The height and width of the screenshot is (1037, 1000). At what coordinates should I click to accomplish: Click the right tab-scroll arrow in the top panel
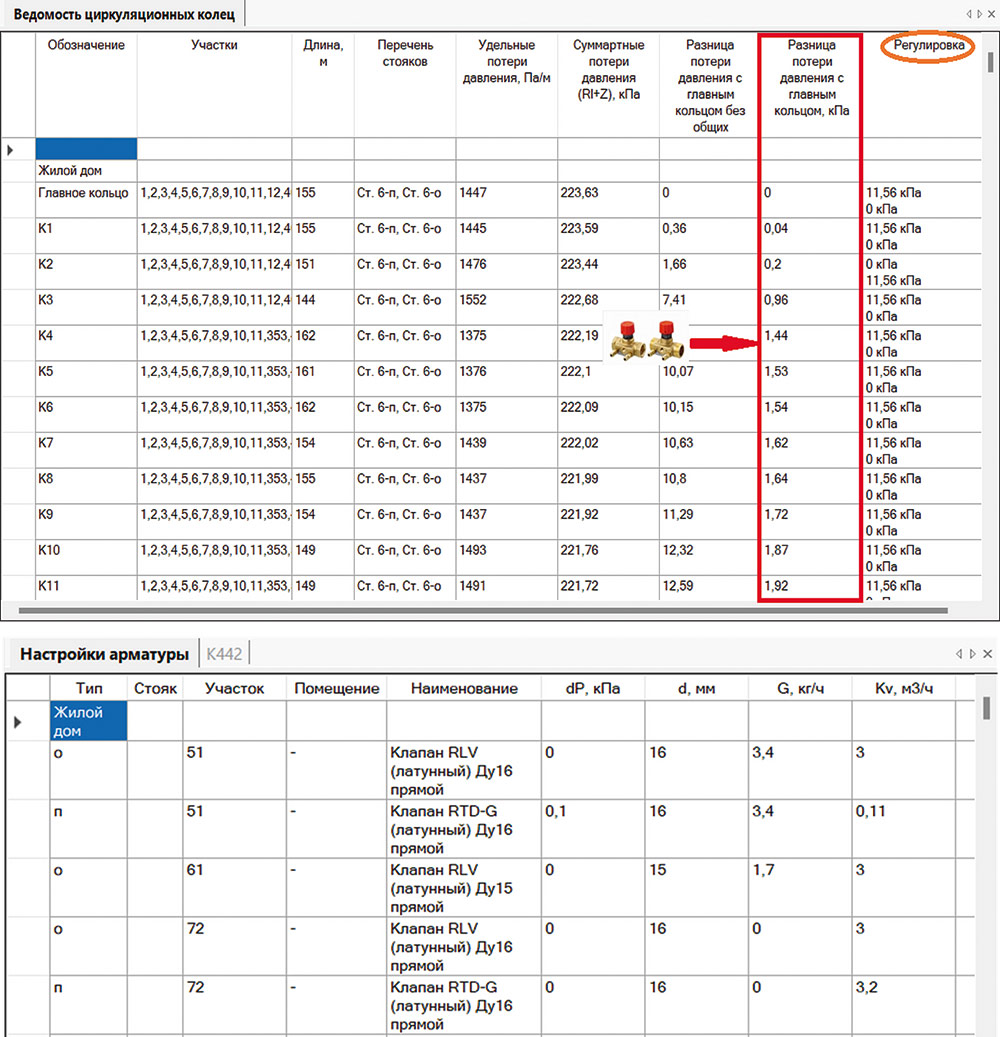tap(979, 13)
